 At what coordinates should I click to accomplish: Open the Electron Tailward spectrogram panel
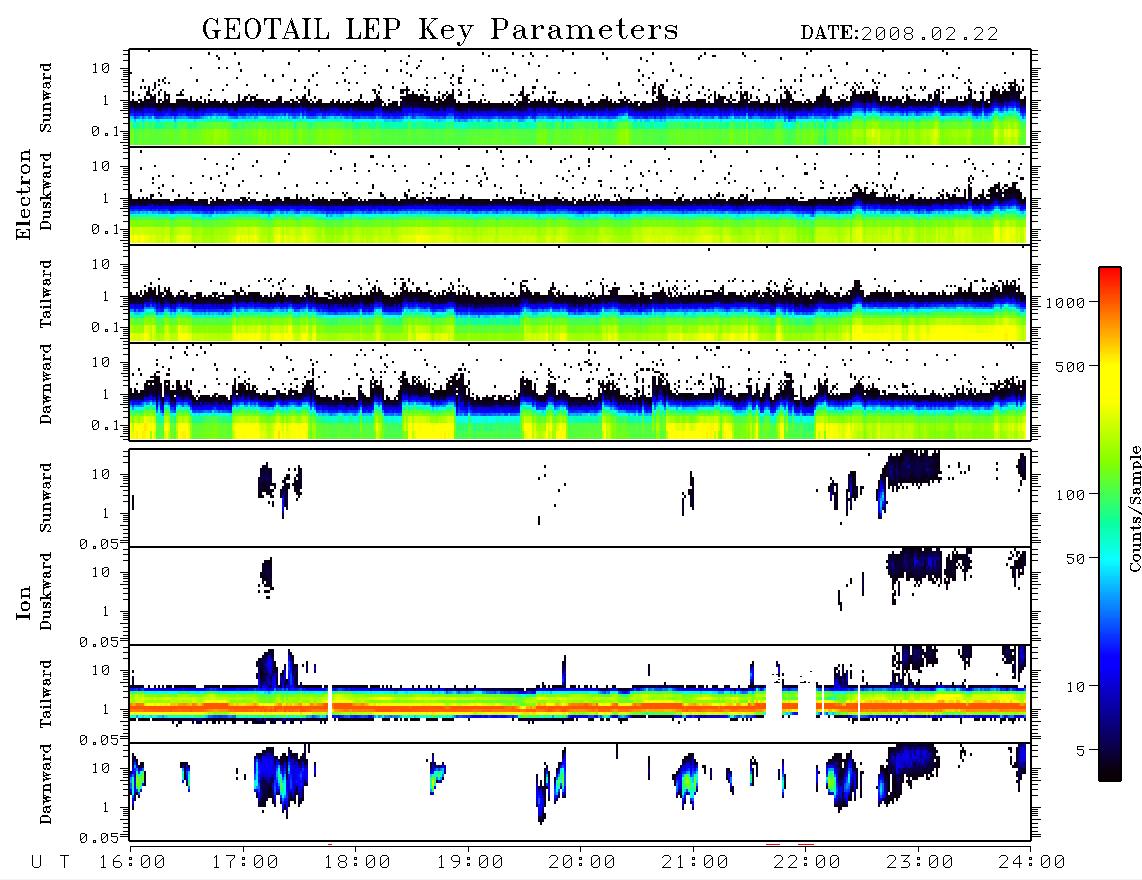click(579, 294)
